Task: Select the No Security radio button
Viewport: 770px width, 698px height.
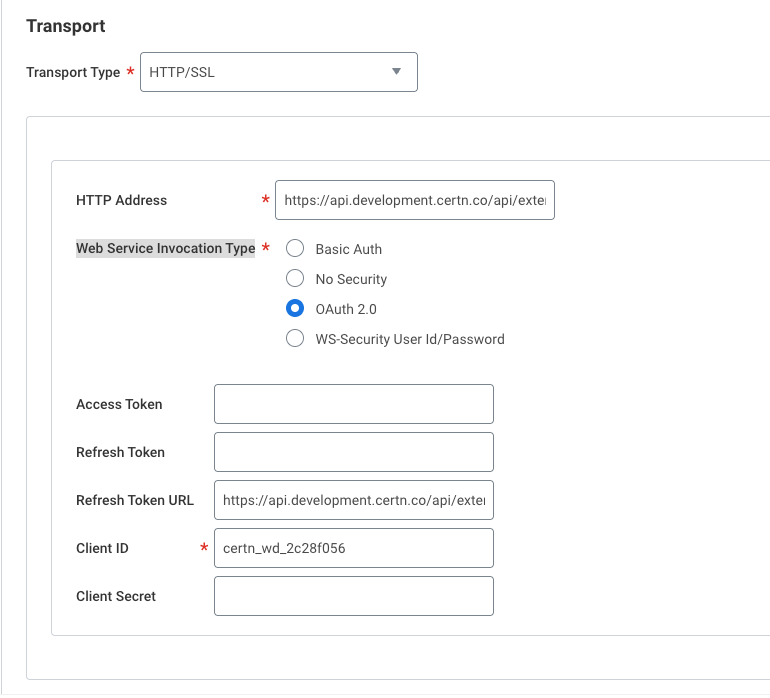Action: pos(295,279)
